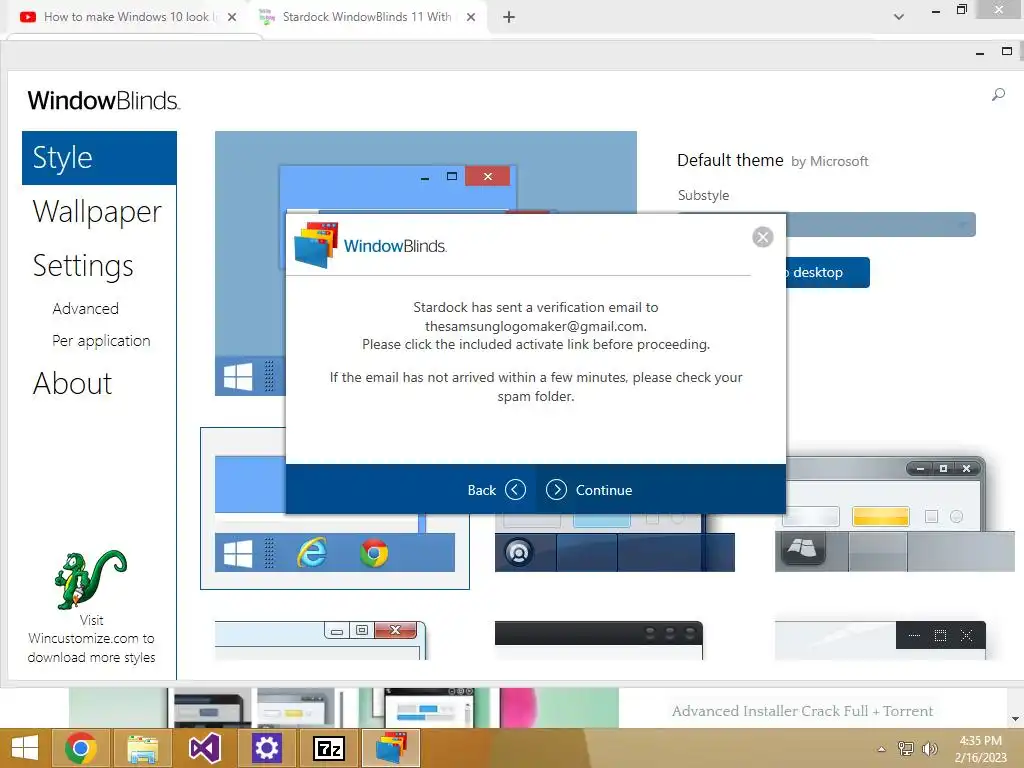This screenshot has width=1024, height=768.
Task: Select Advanced settings sub-item
Action: 86,309
